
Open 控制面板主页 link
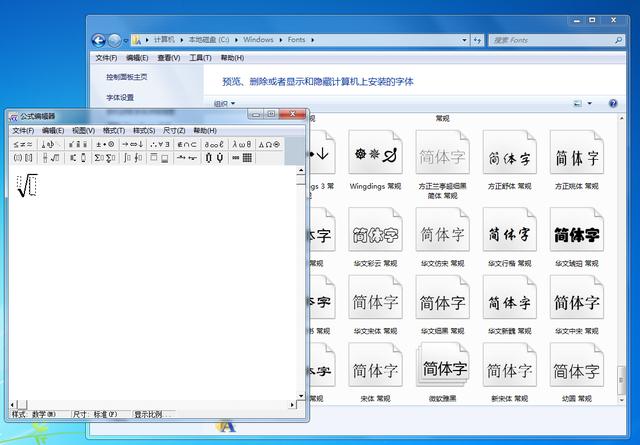(127, 77)
